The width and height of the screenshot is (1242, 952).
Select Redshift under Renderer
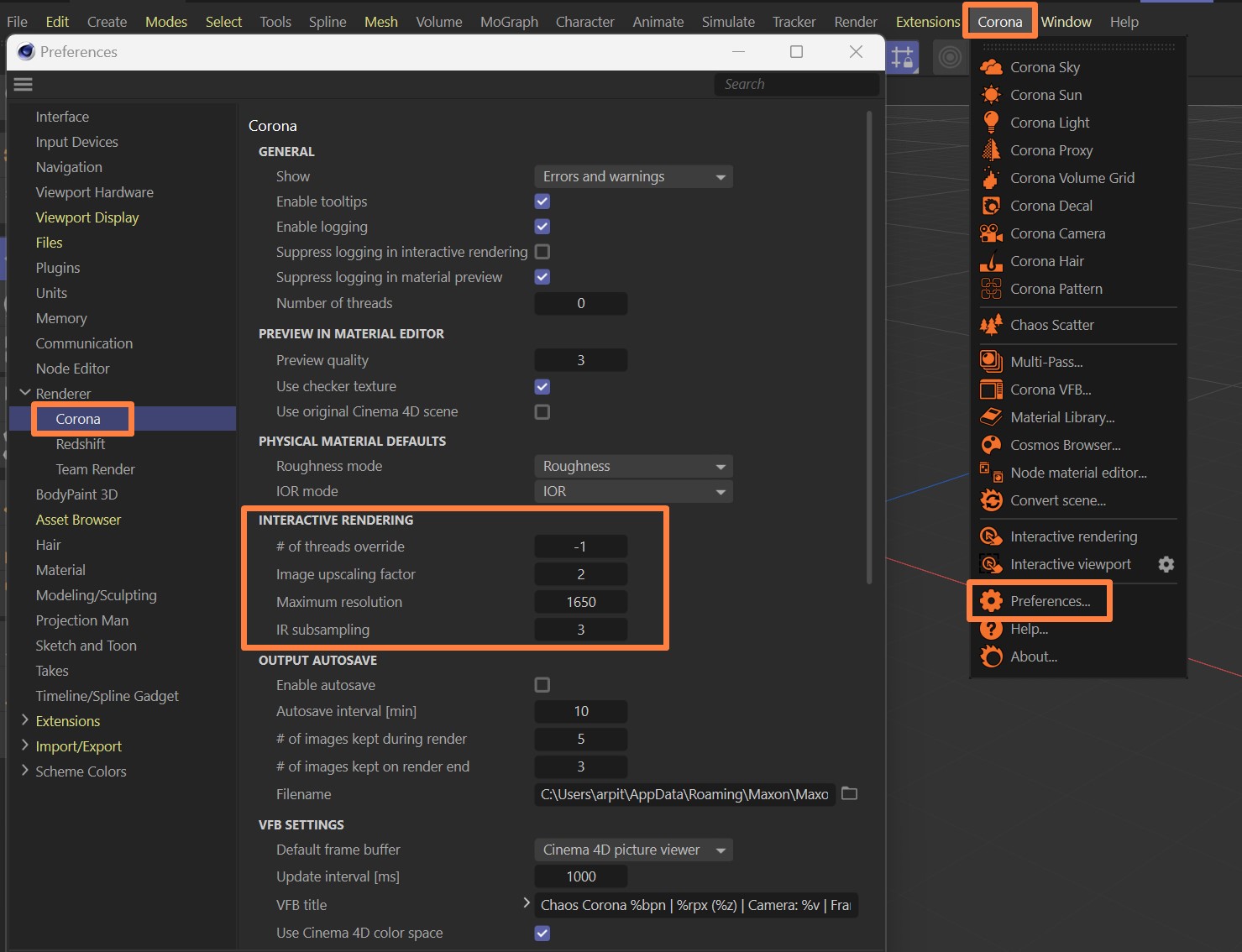[81, 444]
